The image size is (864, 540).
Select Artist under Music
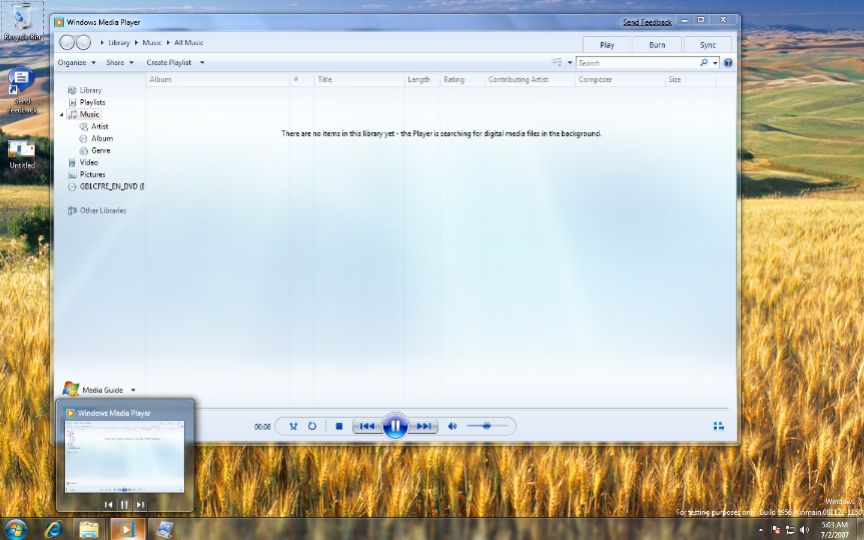tap(99, 127)
